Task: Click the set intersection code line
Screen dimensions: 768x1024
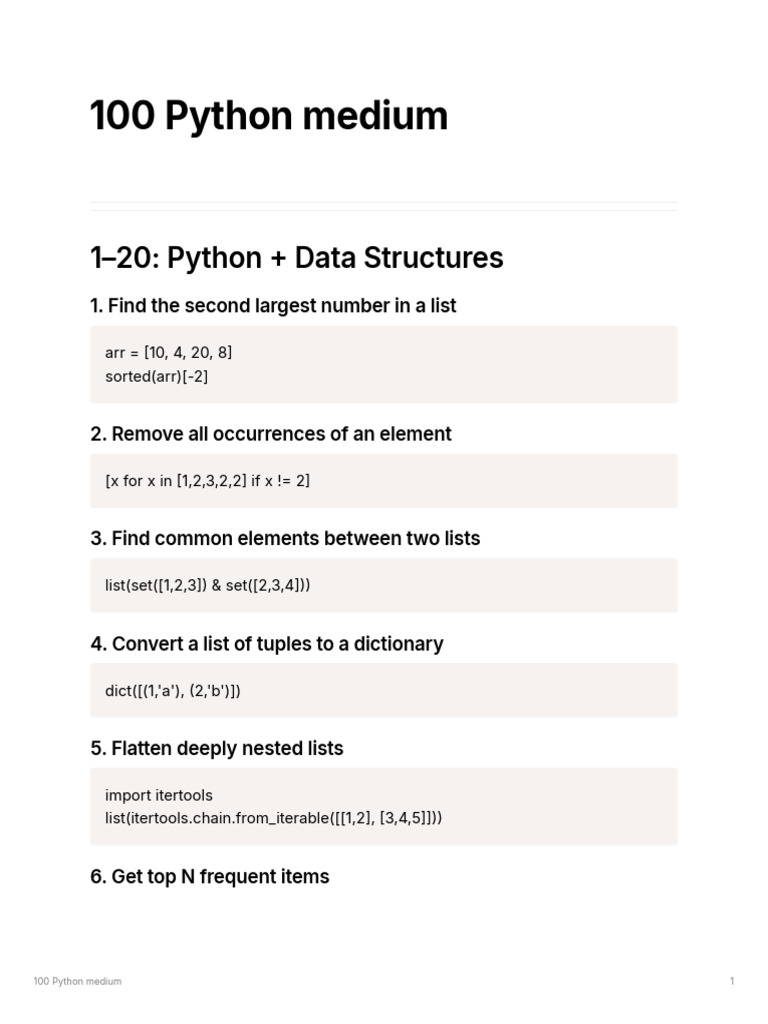Action: (x=207, y=585)
